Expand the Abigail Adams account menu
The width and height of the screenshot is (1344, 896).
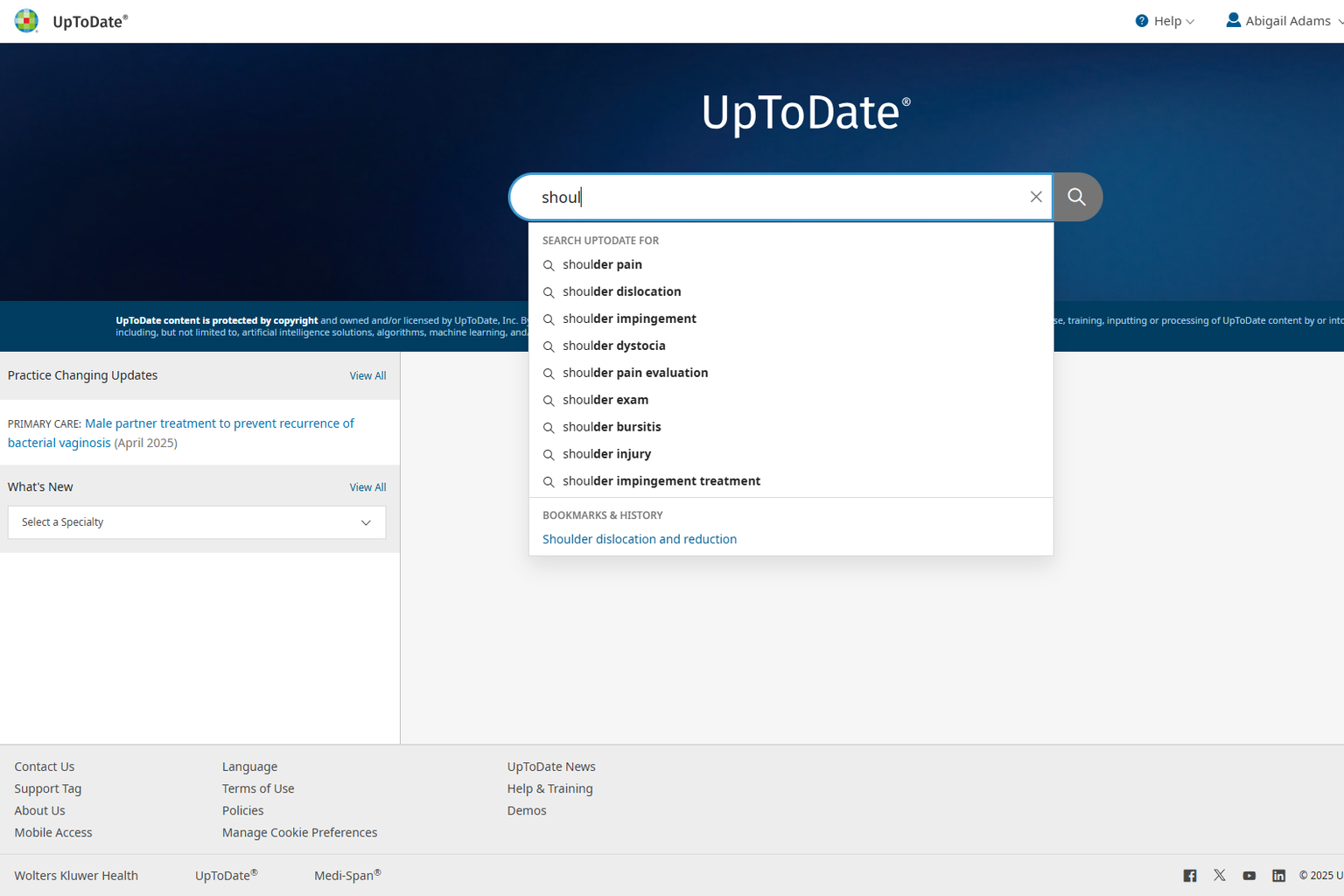click(1288, 21)
